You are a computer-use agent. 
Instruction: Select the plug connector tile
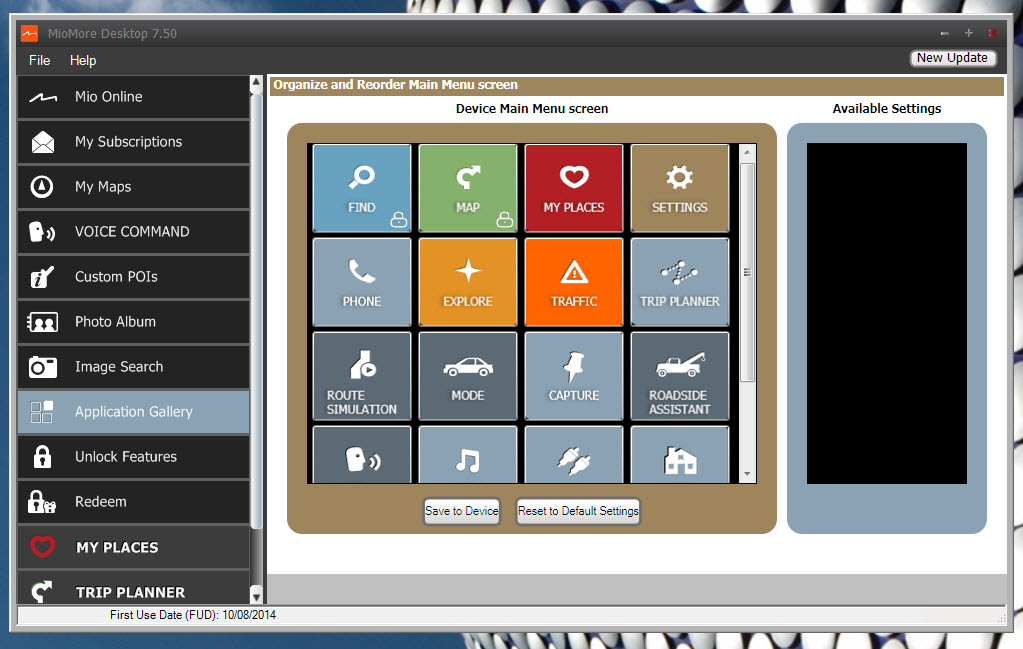[574, 455]
